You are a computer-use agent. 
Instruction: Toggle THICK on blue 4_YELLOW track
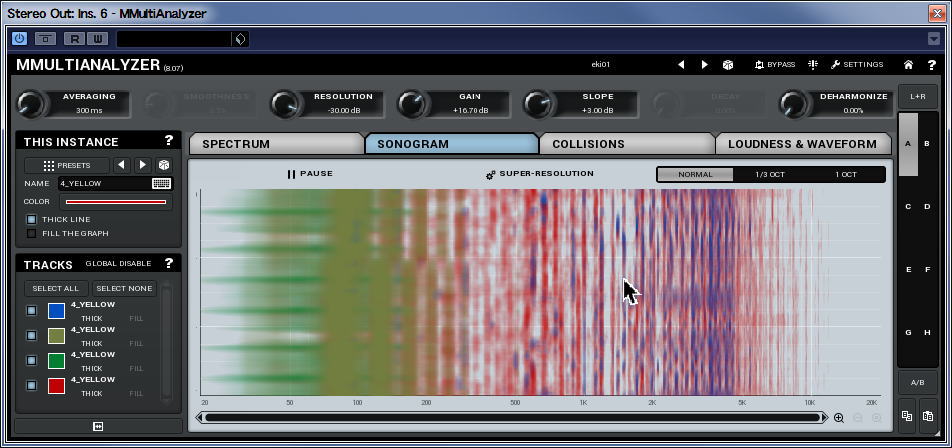(x=92, y=319)
